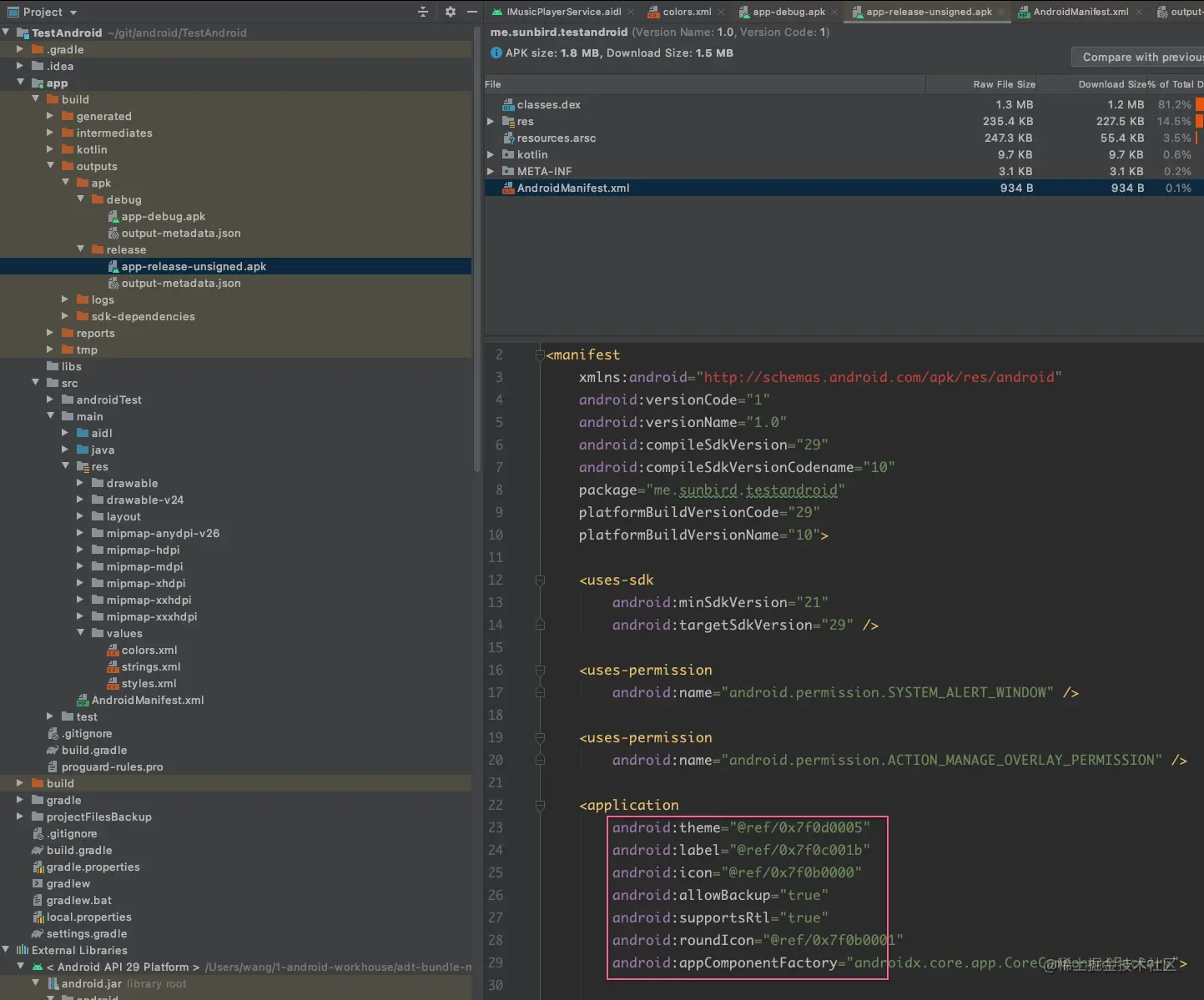The height and width of the screenshot is (1000, 1204).
Task: Select app-release-unsigned.apk in project tree
Action: (x=236, y=266)
